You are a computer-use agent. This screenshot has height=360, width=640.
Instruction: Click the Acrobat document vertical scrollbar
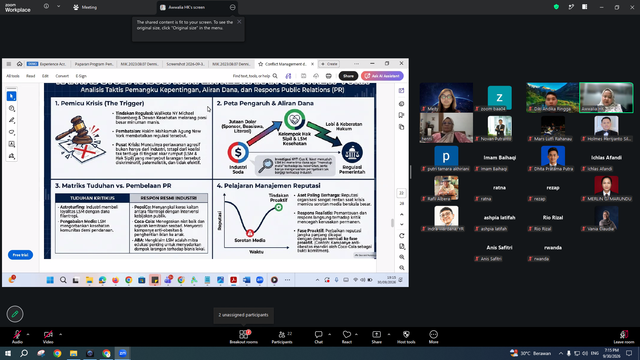coord(392,223)
